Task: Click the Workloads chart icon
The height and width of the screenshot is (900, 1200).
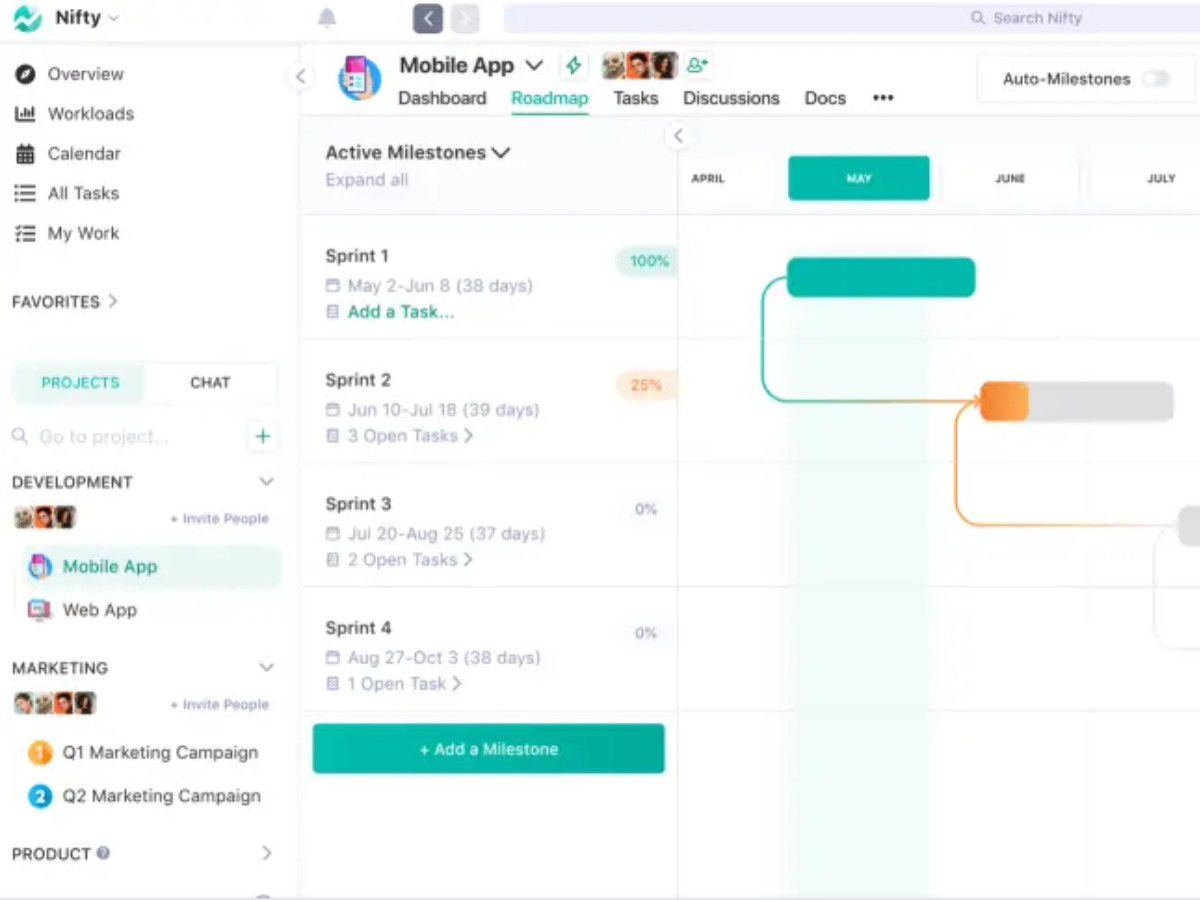Action: pos(25,114)
